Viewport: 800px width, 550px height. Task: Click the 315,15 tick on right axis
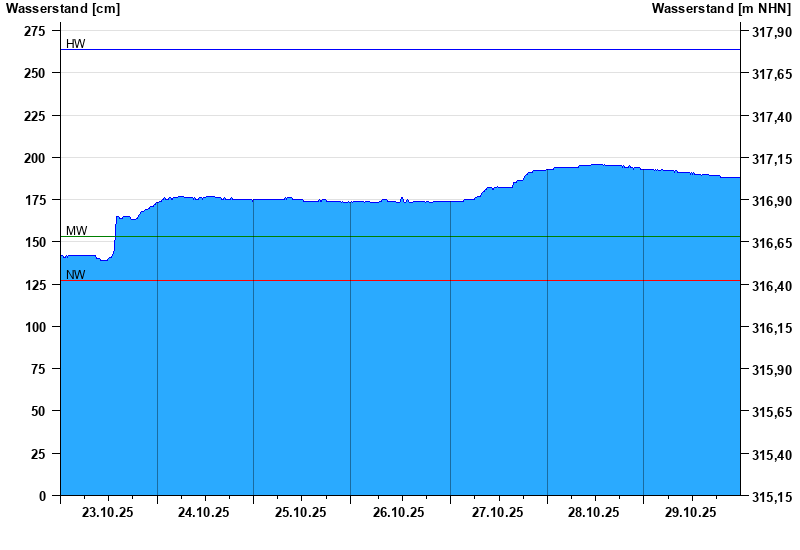[x=771, y=496]
